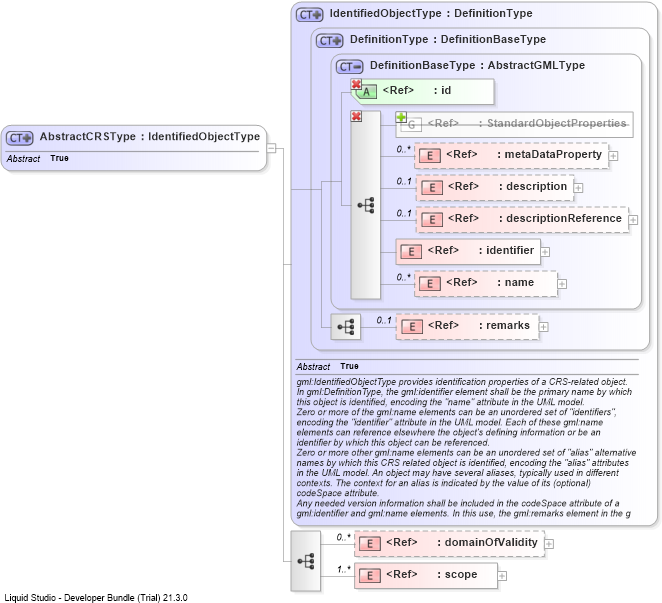This screenshot has width=662, height=603.
Task: Click Liquid Studio Developer Bundle footer text
Action: (96, 598)
